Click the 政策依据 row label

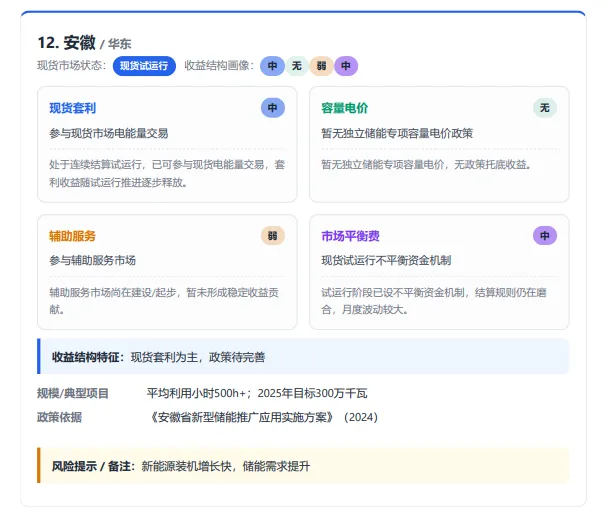click(59, 417)
